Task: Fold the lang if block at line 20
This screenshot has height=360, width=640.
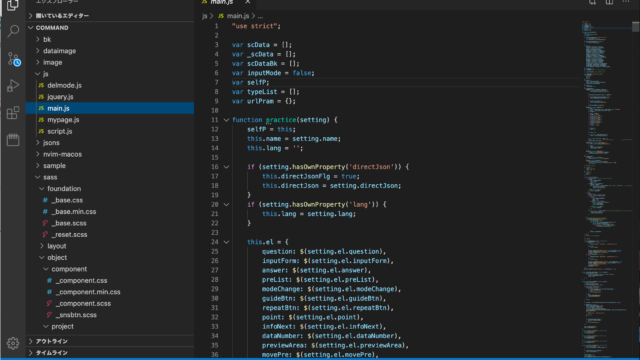Action: pos(226,204)
